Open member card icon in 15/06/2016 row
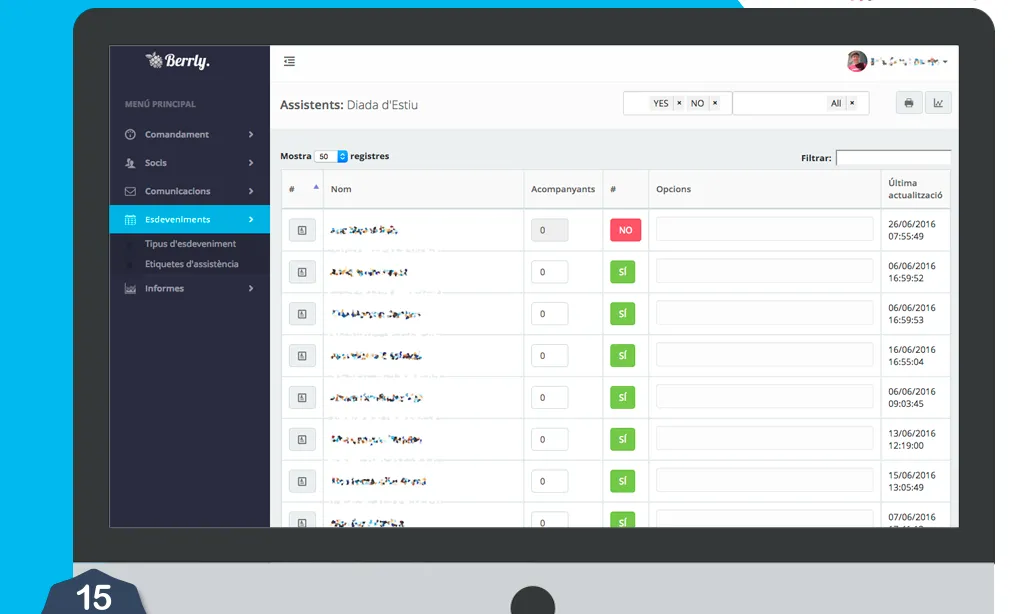This screenshot has width=1024, height=614. 302,481
